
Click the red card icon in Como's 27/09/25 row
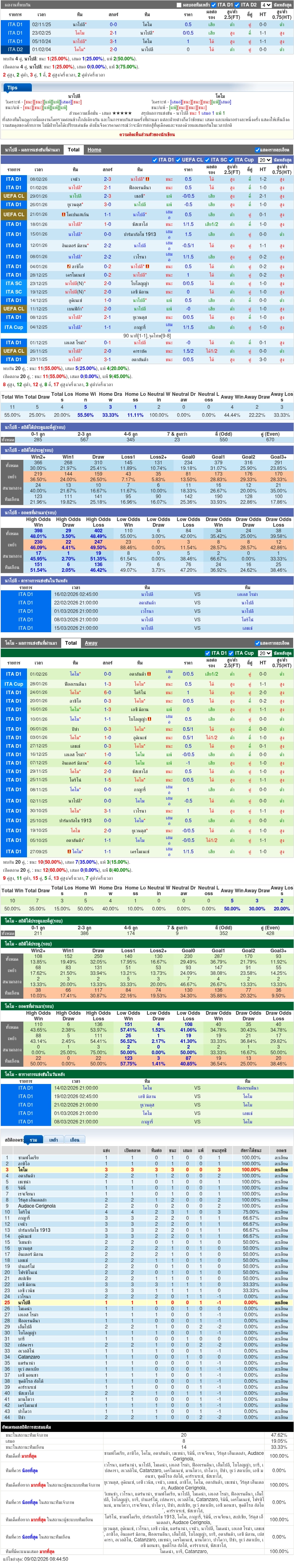(x=69, y=852)
